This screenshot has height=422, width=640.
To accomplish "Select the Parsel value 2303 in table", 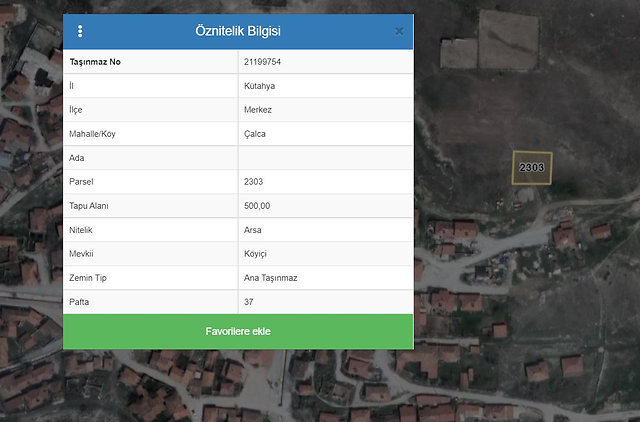I will [254, 182].
